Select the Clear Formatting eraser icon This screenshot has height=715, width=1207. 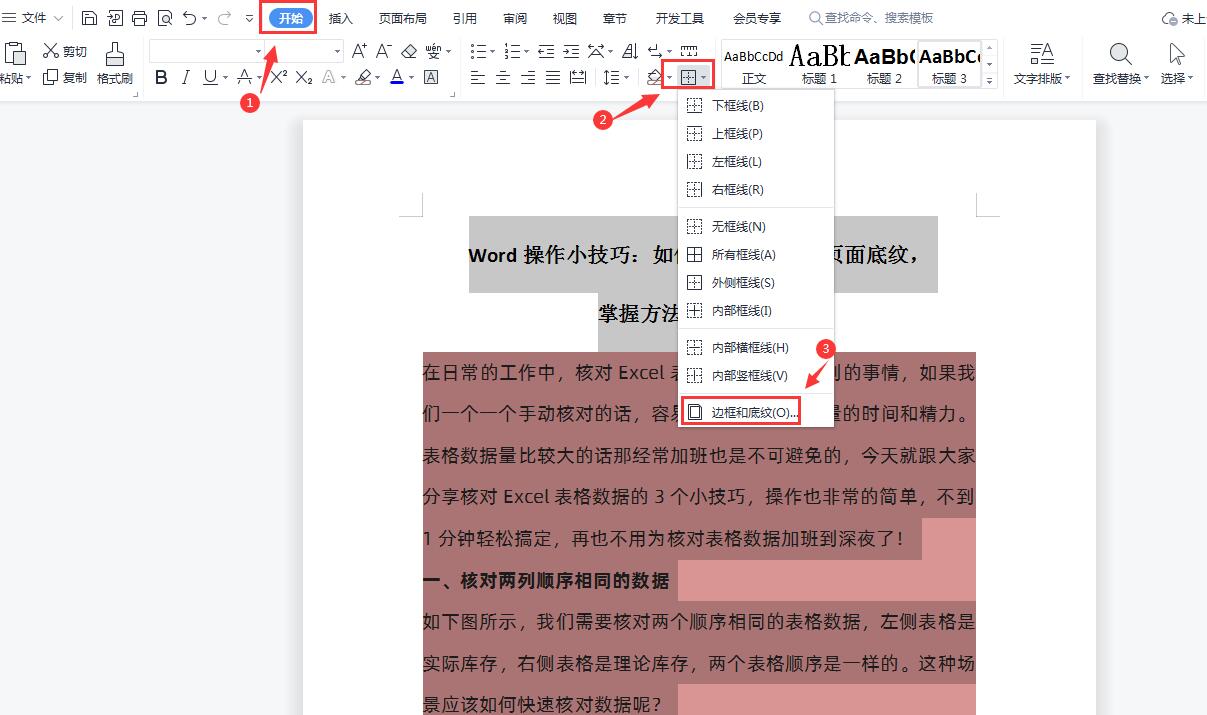(x=408, y=50)
